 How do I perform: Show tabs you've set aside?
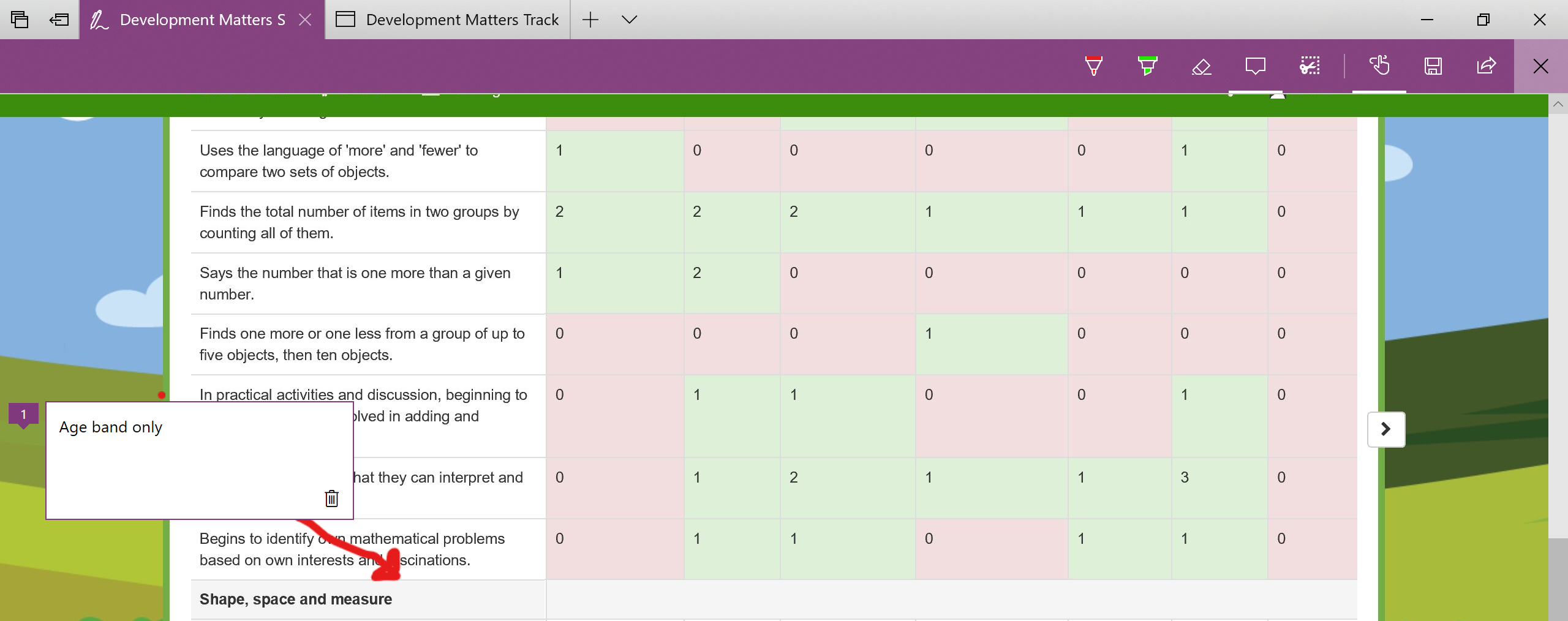(x=20, y=20)
